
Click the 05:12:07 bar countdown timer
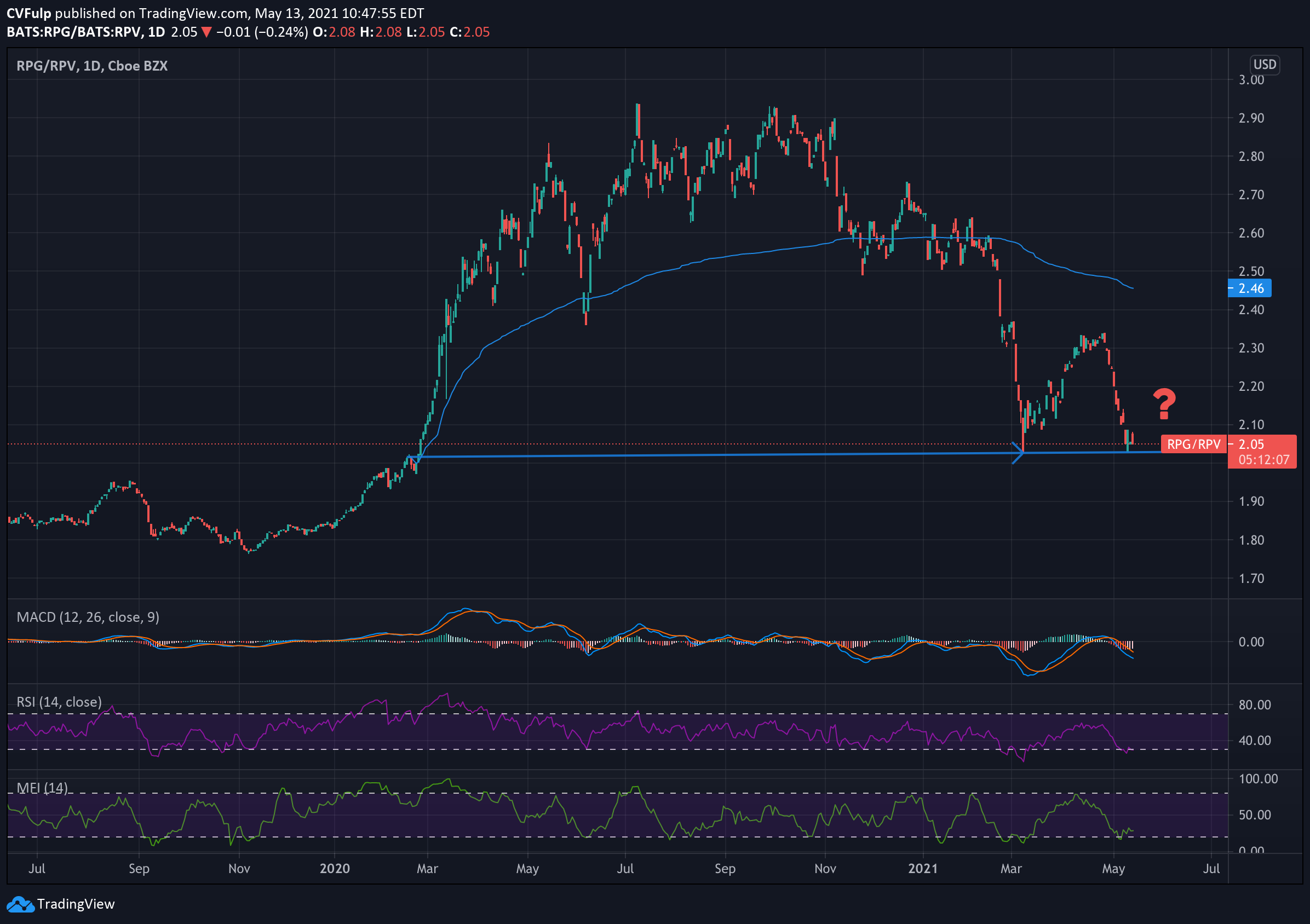(1263, 460)
